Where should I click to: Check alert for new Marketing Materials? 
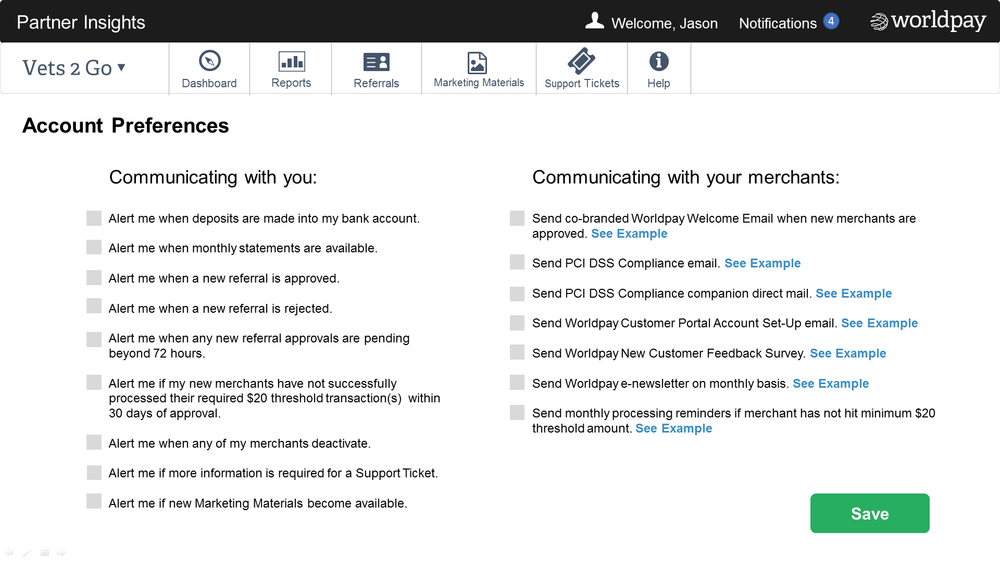point(94,502)
